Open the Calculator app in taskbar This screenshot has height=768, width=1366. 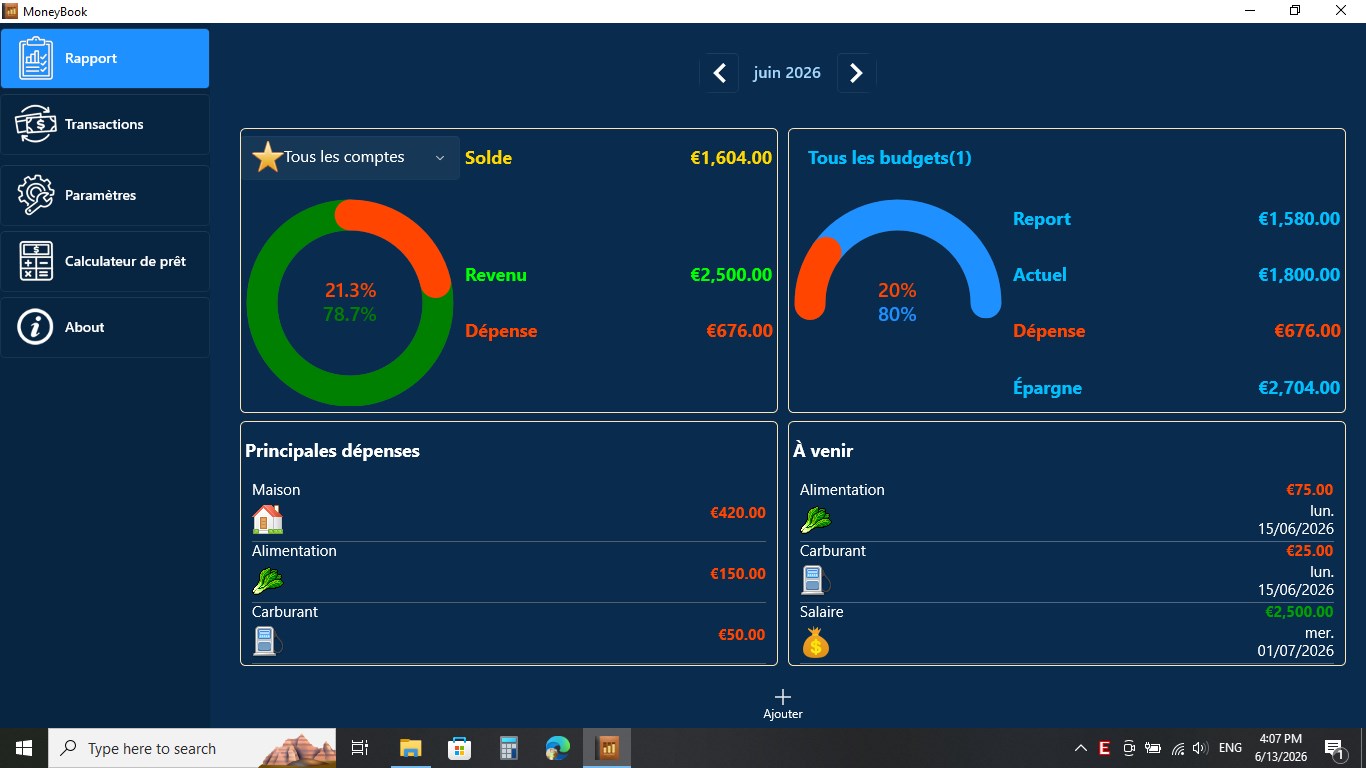coord(509,748)
